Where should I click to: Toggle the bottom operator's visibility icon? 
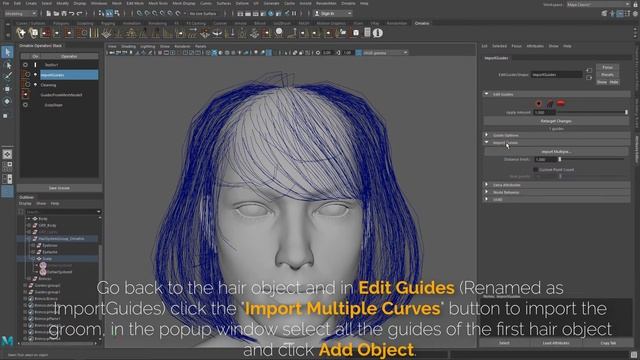pyautogui.click(x=25, y=105)
